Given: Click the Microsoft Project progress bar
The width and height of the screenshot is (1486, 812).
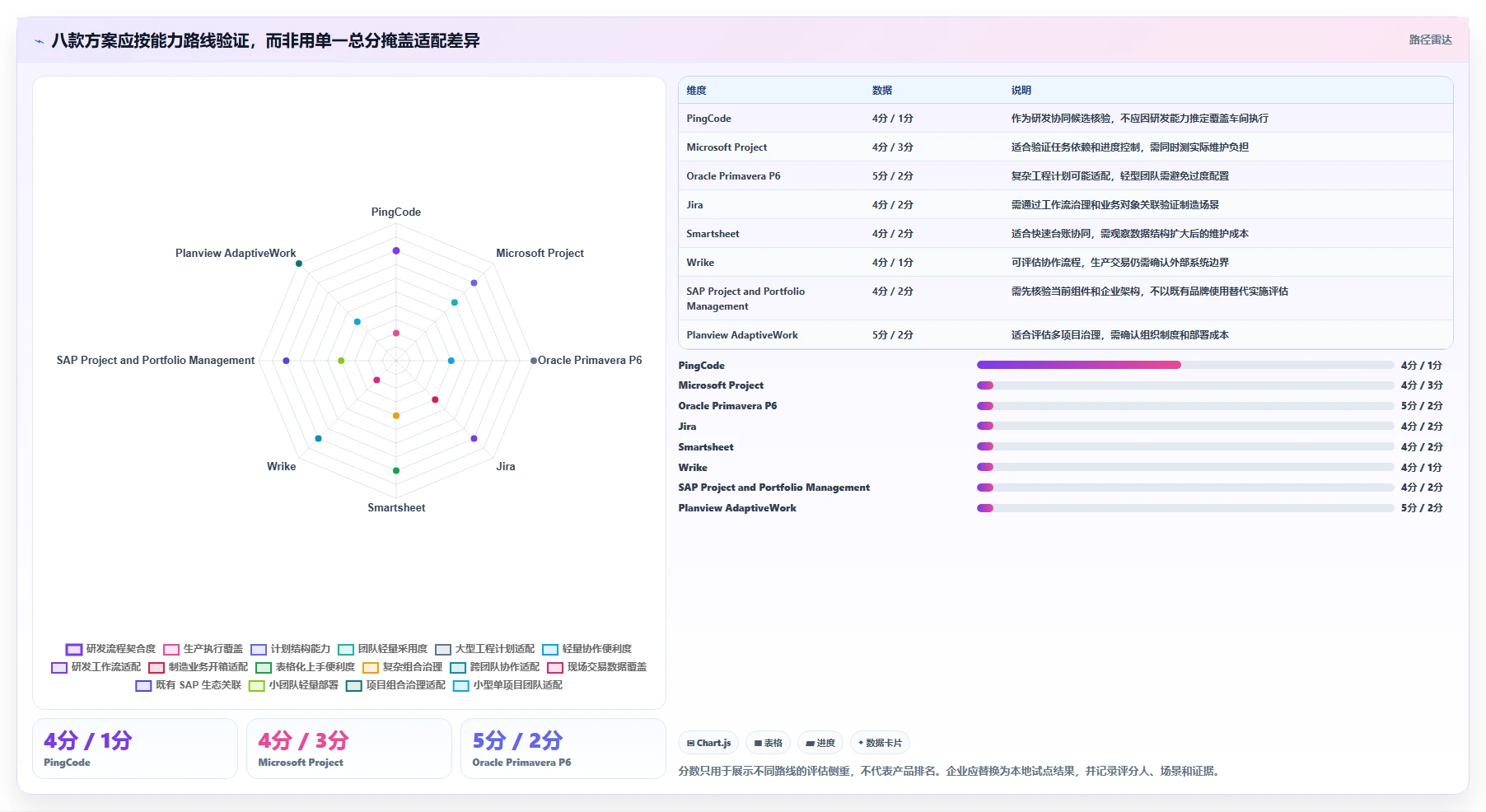Looking at the screenshot, I should [x=1185, y=385].
